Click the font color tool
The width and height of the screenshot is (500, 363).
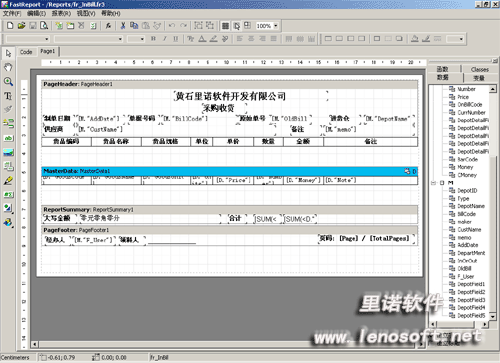[x=202, y=39]
